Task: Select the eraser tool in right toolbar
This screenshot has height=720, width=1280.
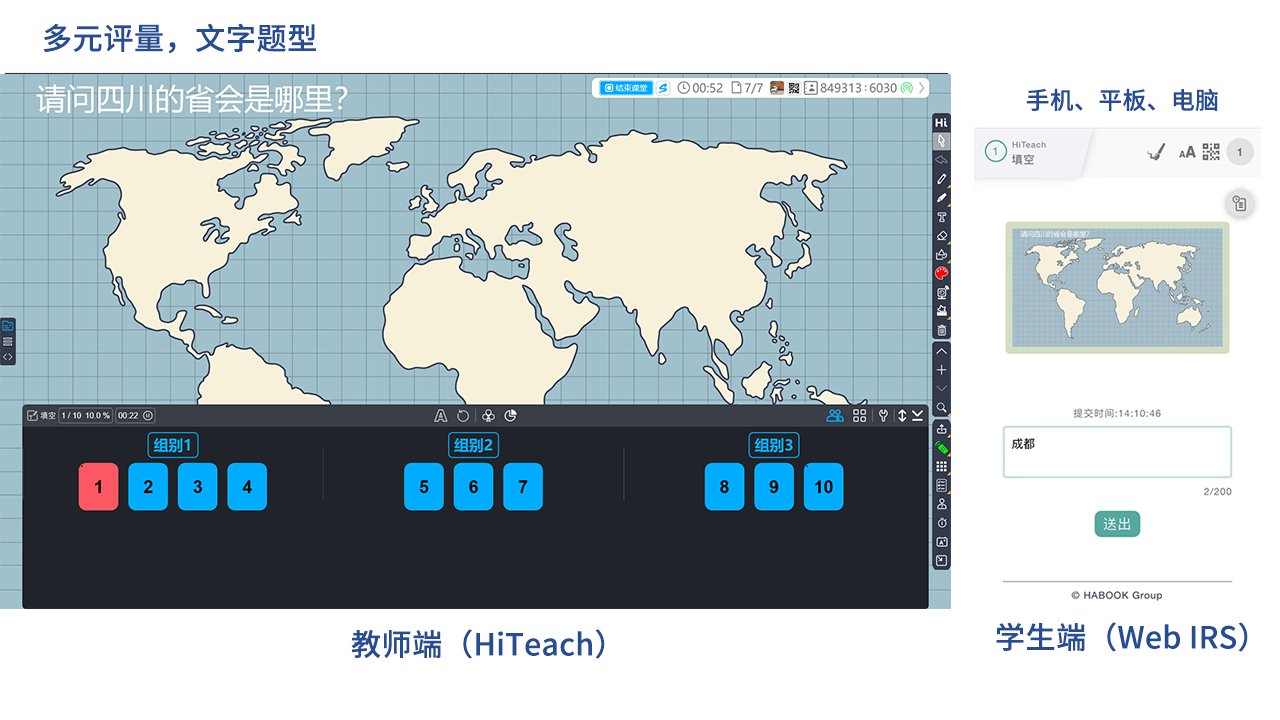Action: pos(941,236)
